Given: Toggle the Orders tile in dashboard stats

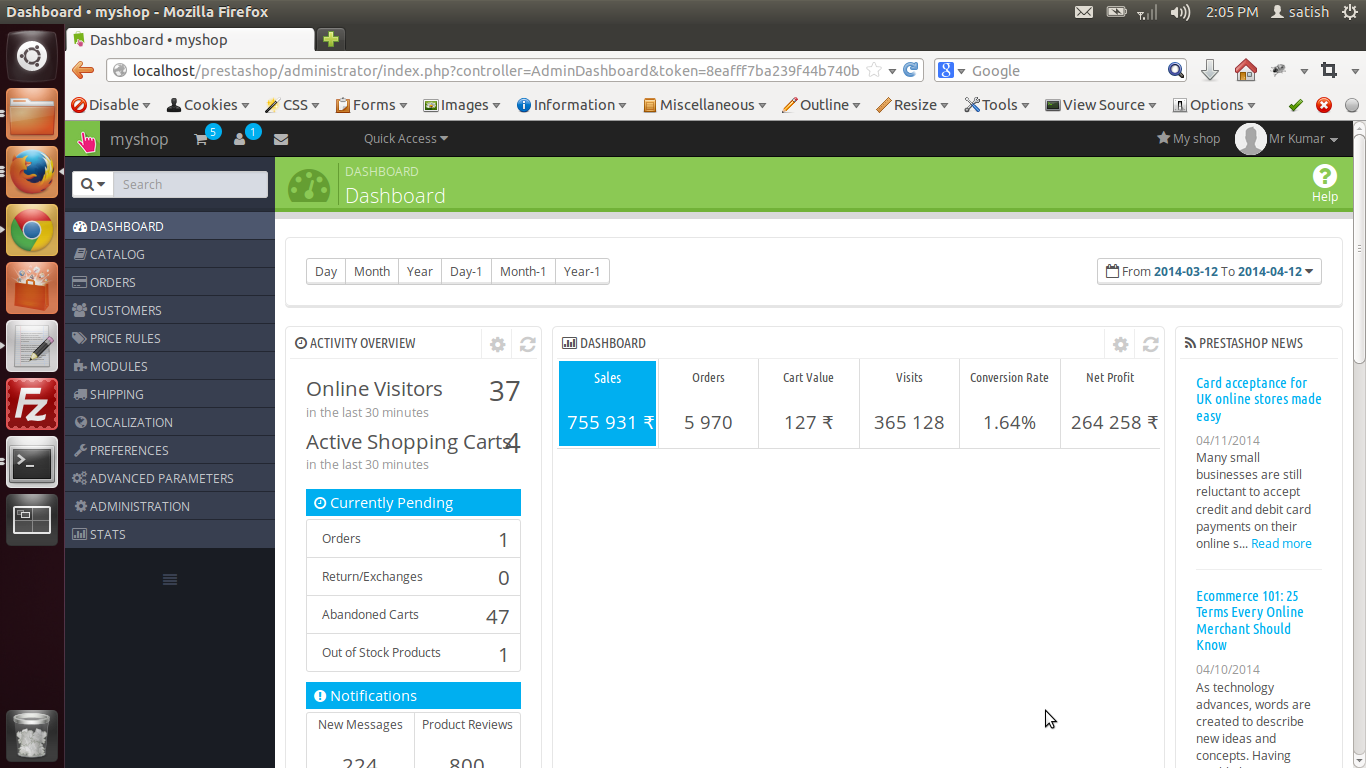Looking at the screenshot, I should click(708, 403).
